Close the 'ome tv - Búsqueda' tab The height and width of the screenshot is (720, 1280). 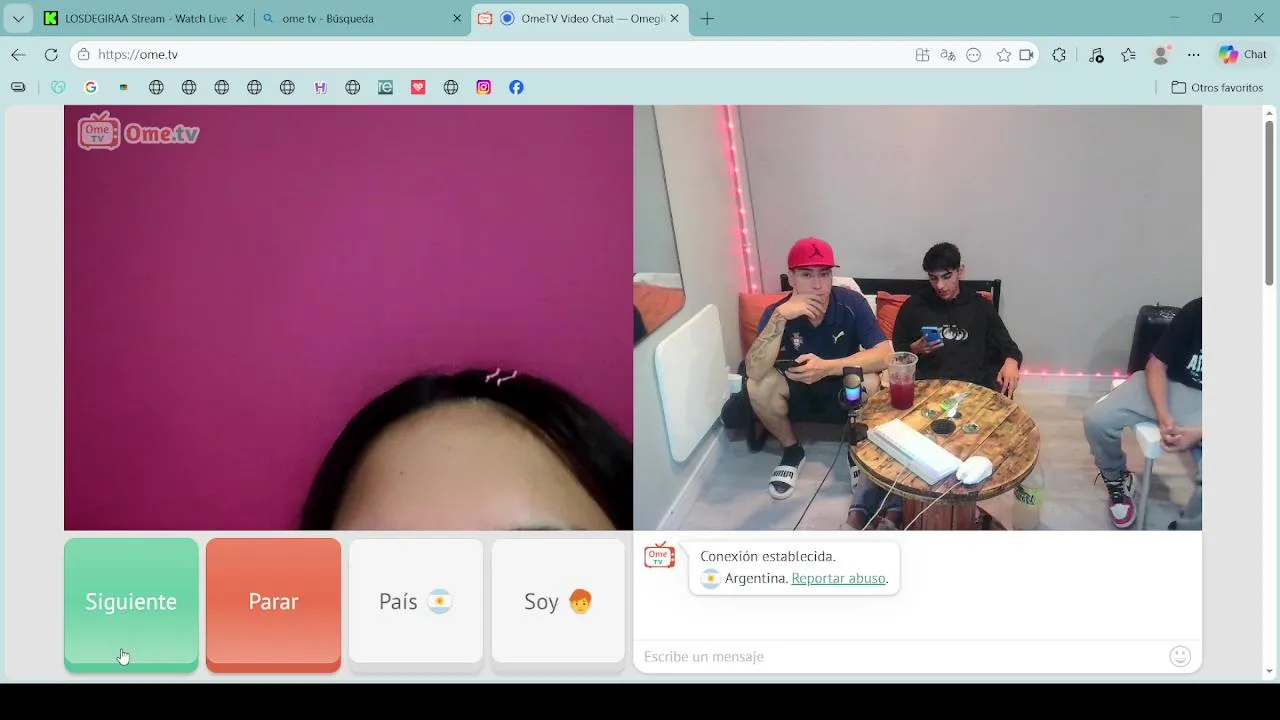pos(457,19)
